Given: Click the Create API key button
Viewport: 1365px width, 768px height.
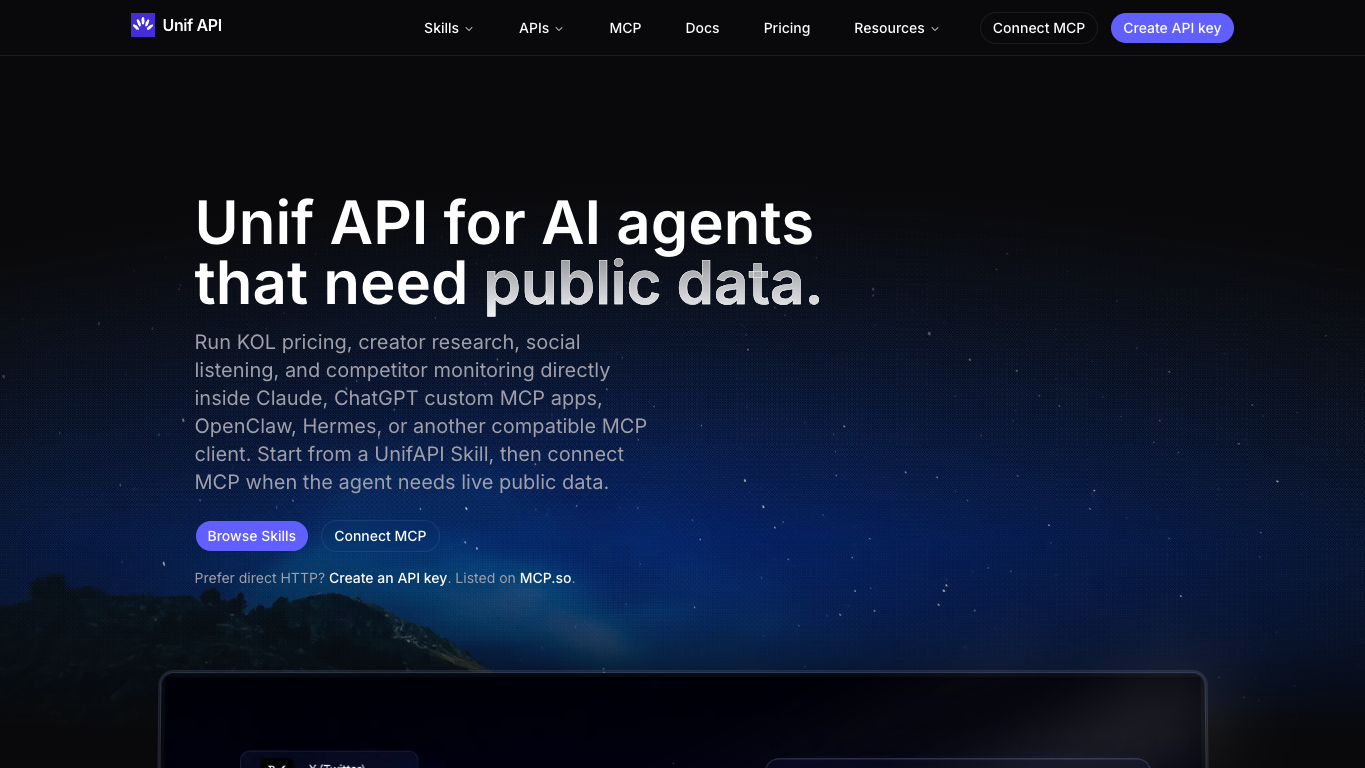Looking at the screenshot, I should pyautogui.click(x=1172, y=28).
